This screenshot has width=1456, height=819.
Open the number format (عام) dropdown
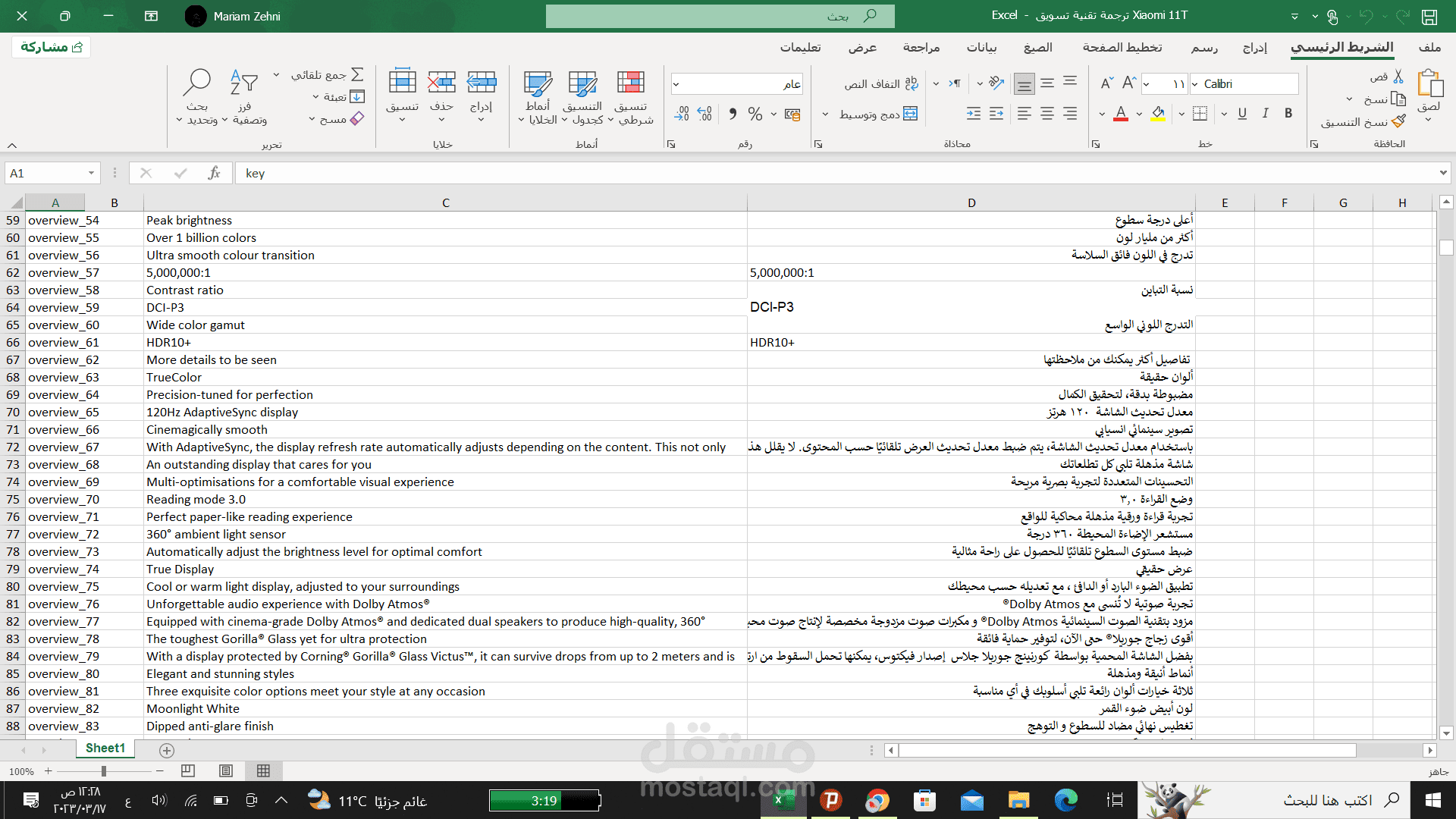(x=676, y=84)
